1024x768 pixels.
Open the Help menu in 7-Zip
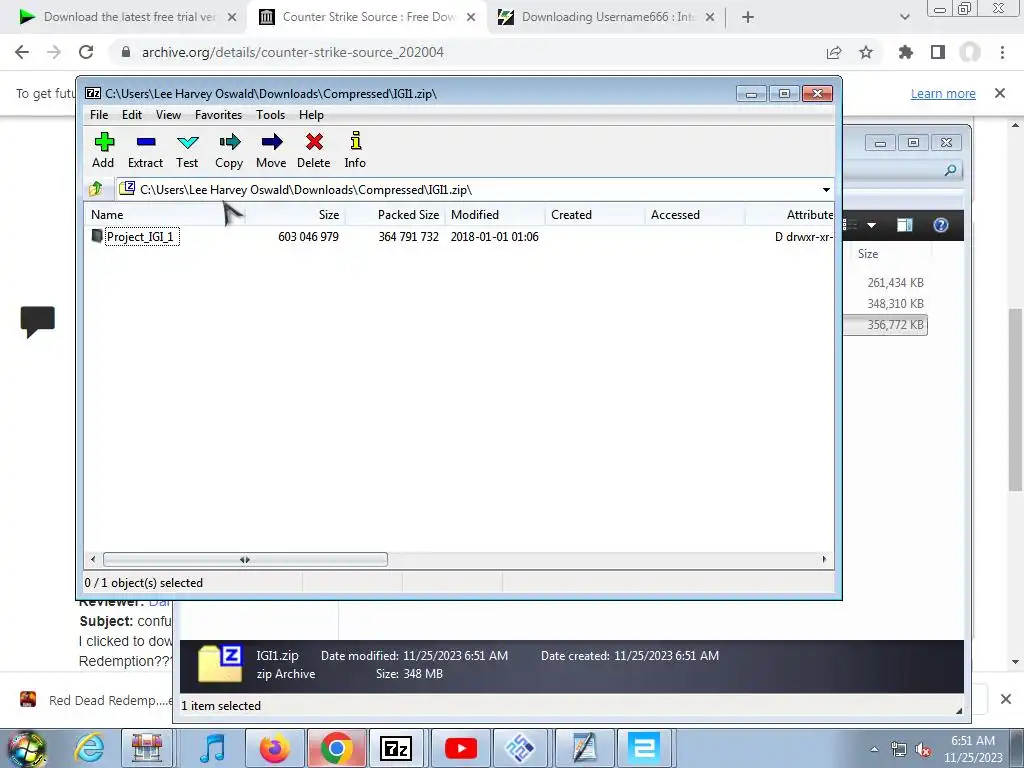click(312, 115)
